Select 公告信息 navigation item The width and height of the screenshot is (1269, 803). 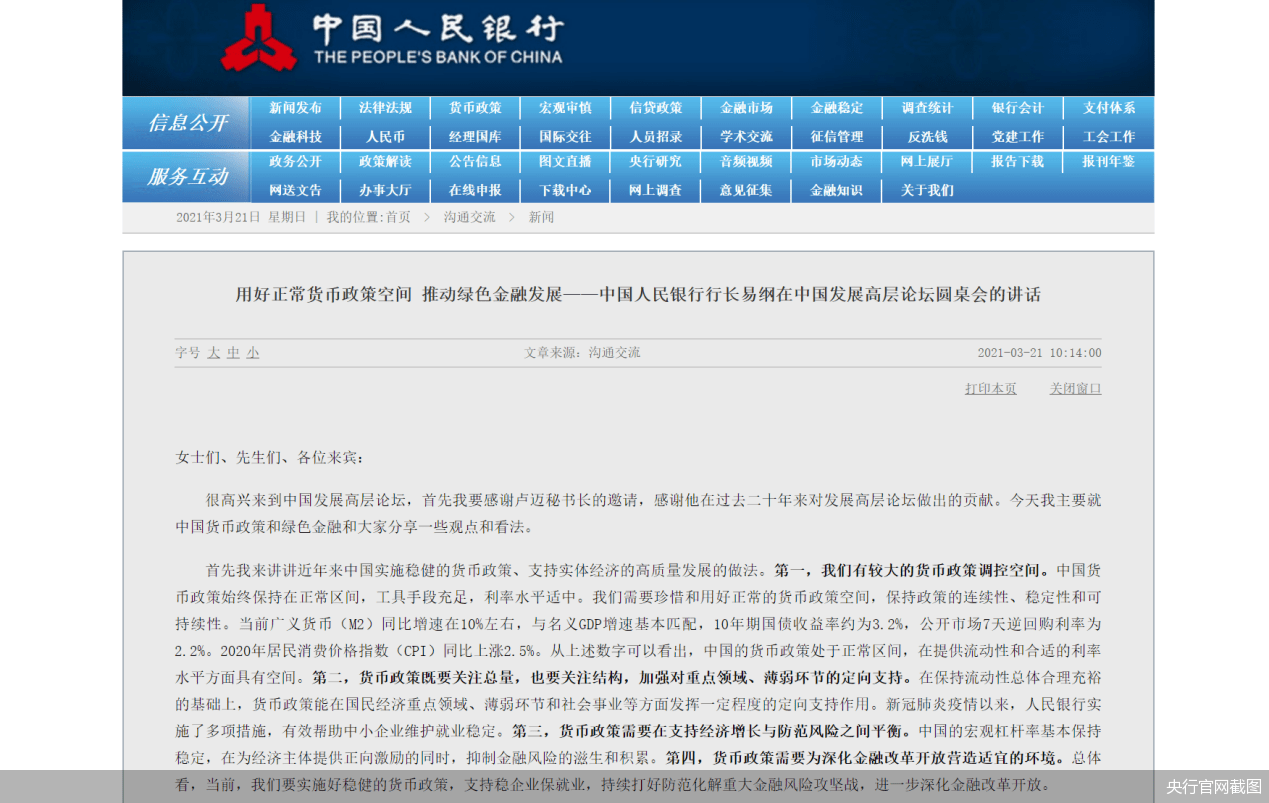(475, 161)
